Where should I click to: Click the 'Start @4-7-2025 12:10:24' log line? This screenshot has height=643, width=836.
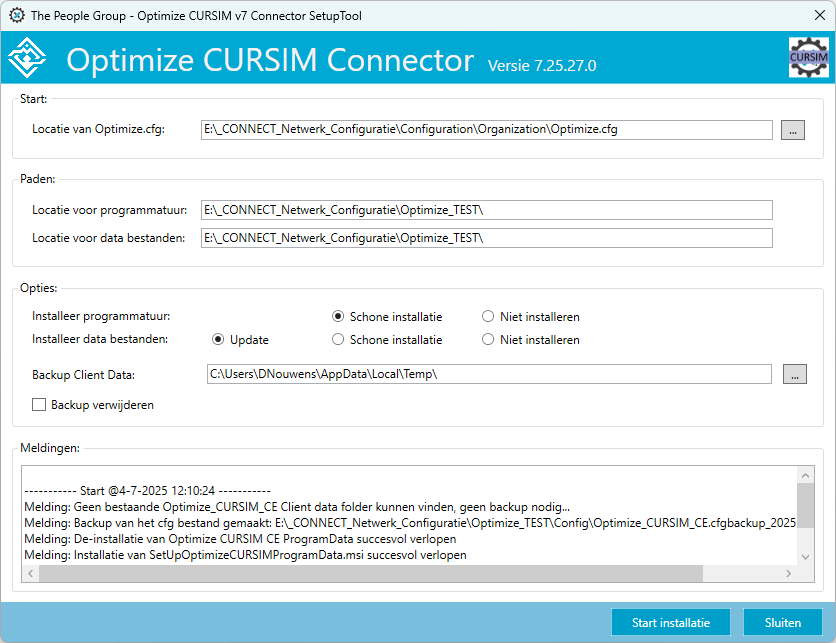(148, 491)
